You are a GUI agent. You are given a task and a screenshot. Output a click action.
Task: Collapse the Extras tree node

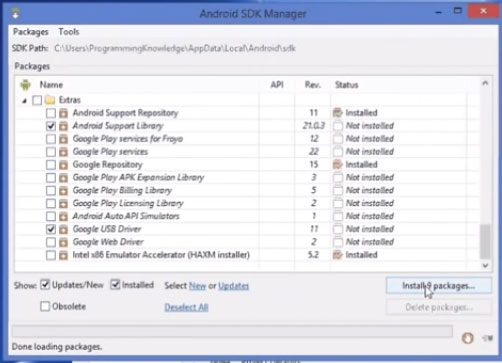(24, 100)
